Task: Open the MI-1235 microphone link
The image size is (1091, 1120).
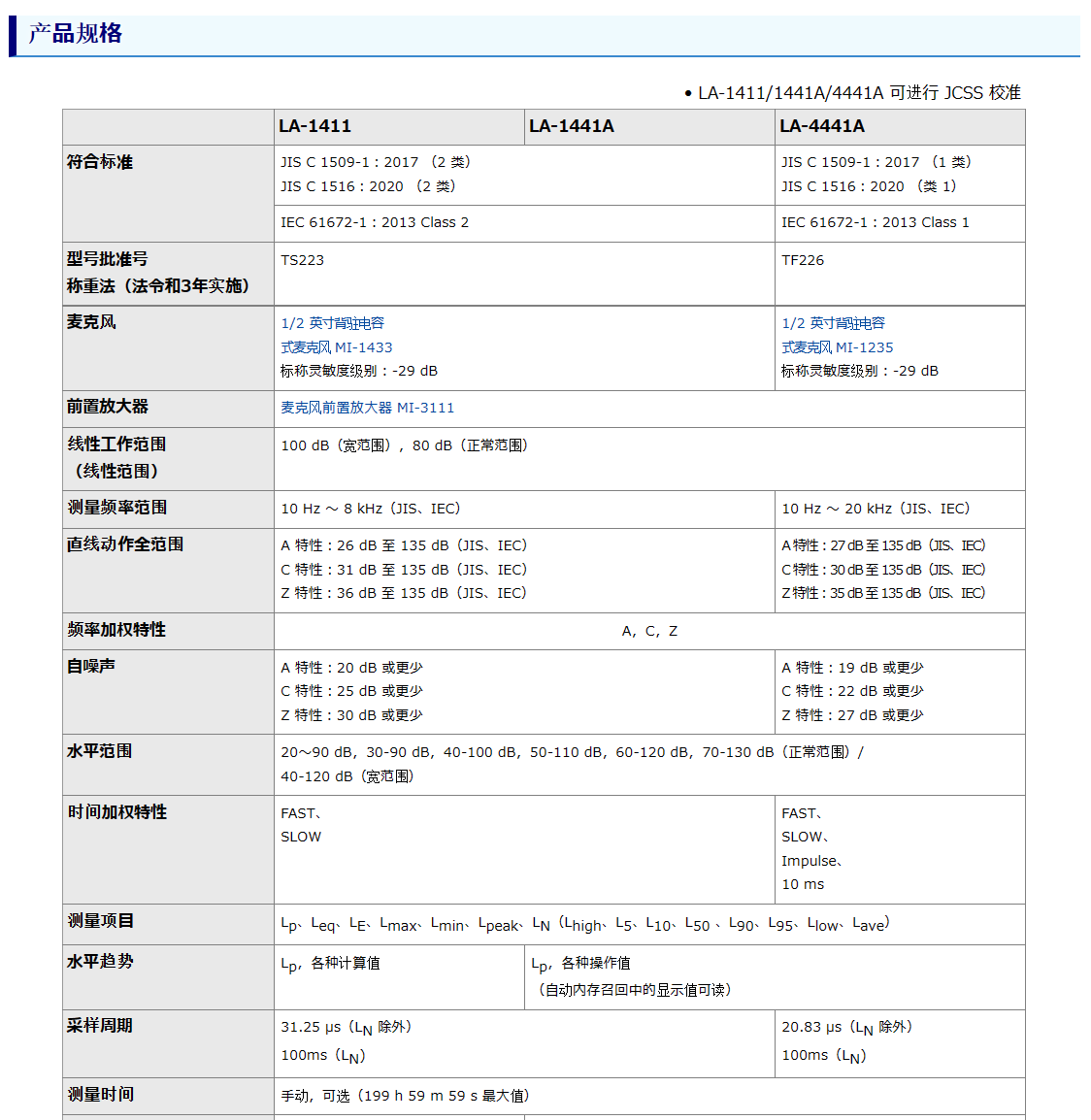Action: pos(838,335)
